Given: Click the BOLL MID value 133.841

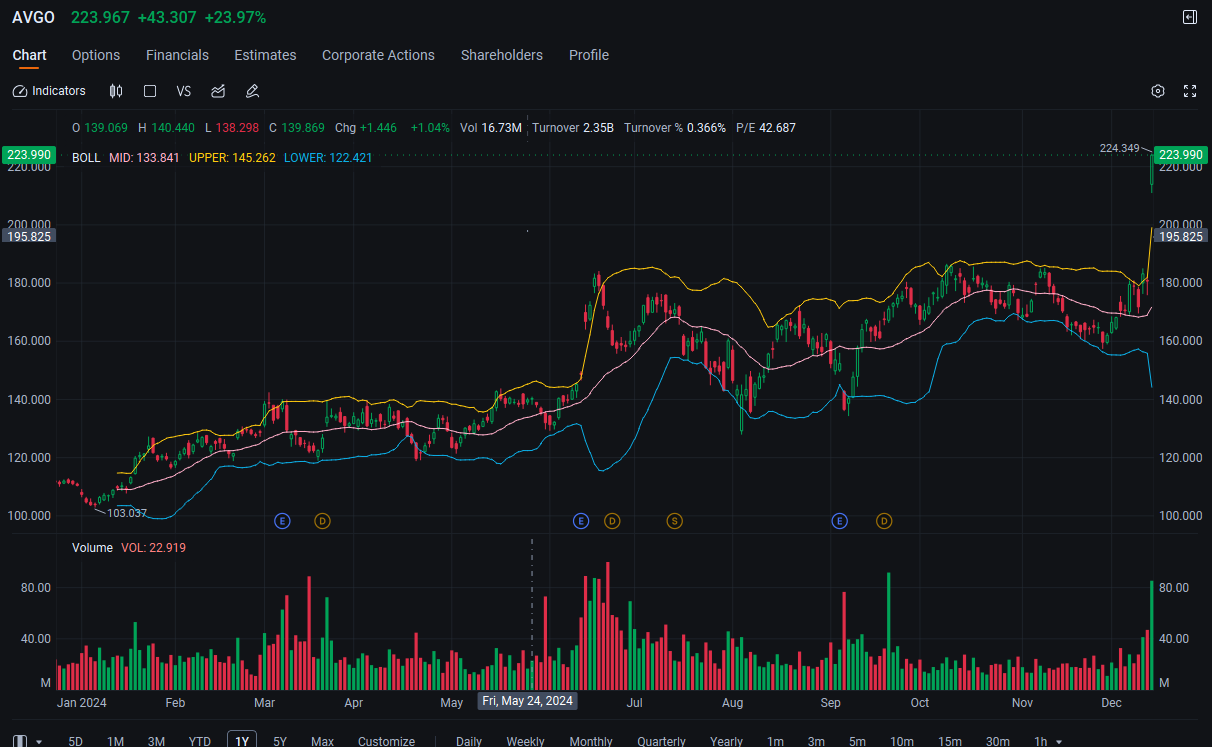Looking at the screenshot, I should click(158, 158).
